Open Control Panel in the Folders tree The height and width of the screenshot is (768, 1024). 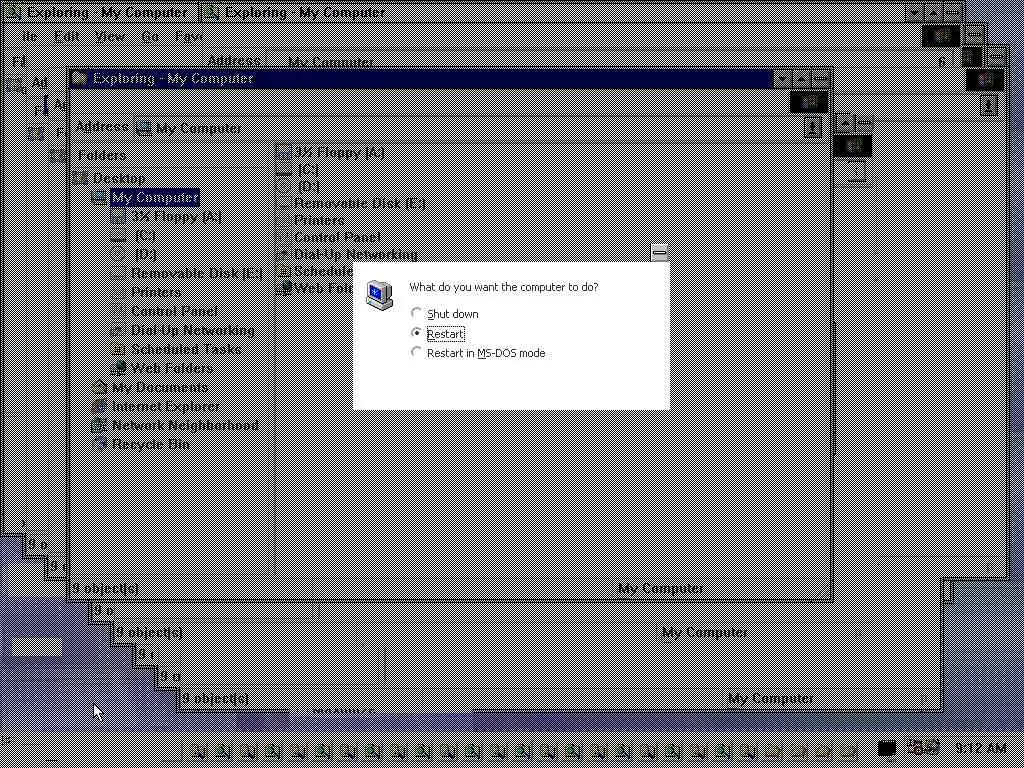point(174,311)
